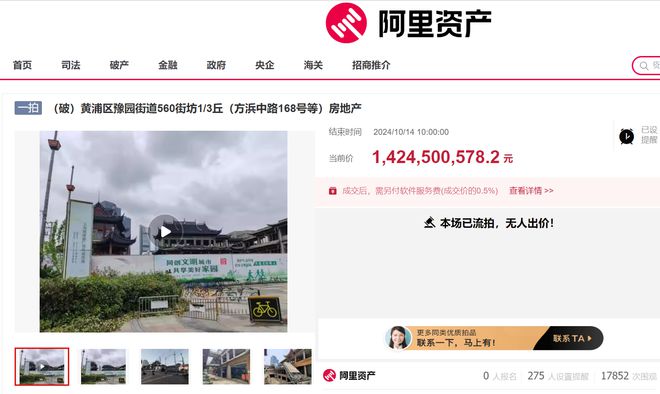Click the 阿里资产 logo icon at top

pos(346,23)
